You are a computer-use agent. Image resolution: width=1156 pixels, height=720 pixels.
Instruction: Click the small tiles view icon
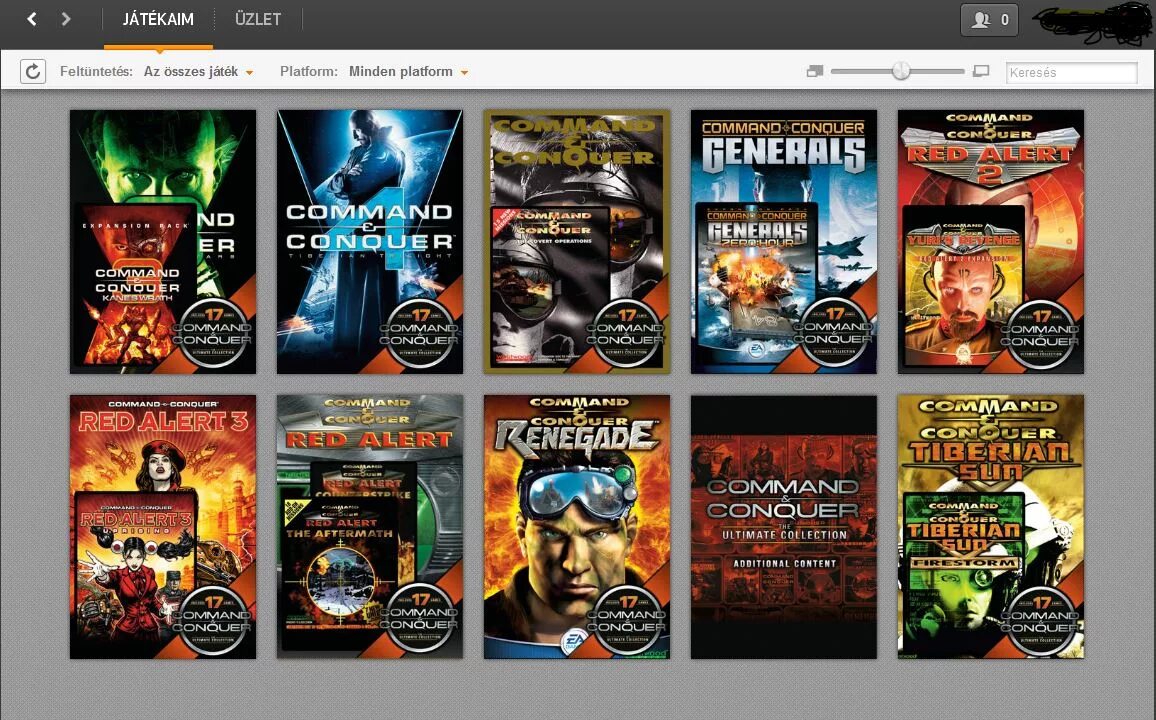point(815,71)
